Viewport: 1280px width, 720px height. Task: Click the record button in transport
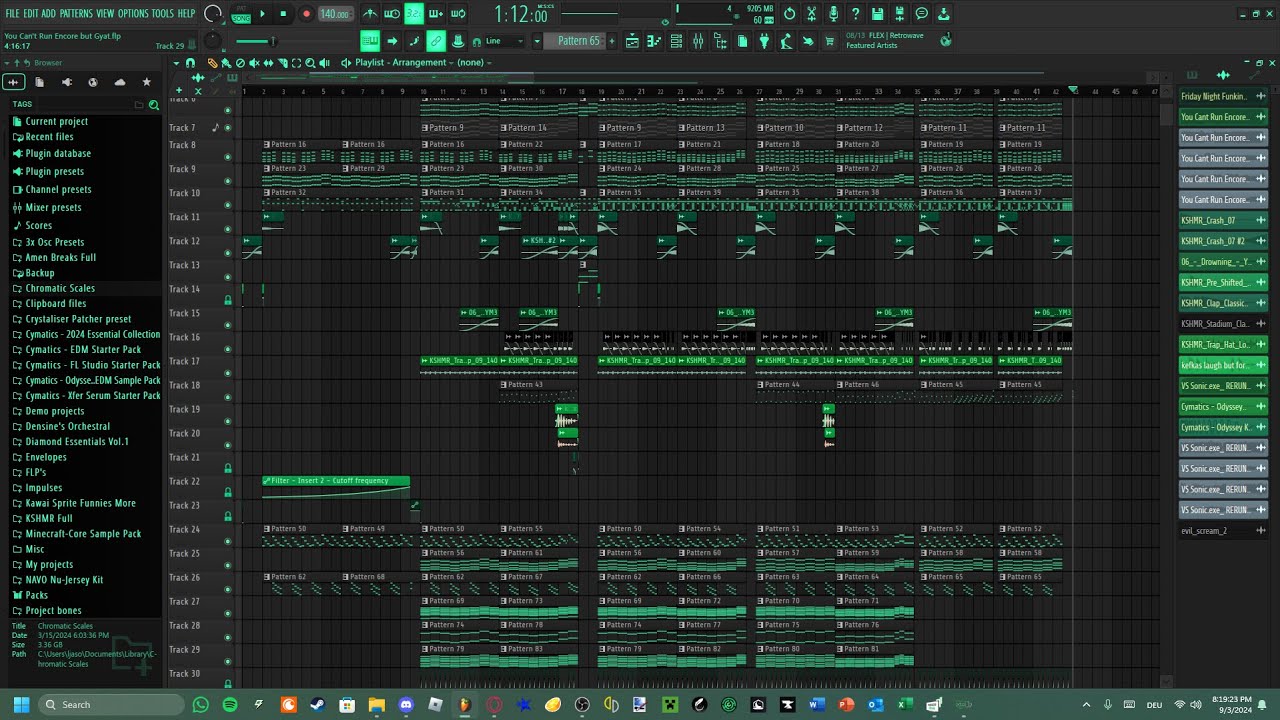pos(306,14)
